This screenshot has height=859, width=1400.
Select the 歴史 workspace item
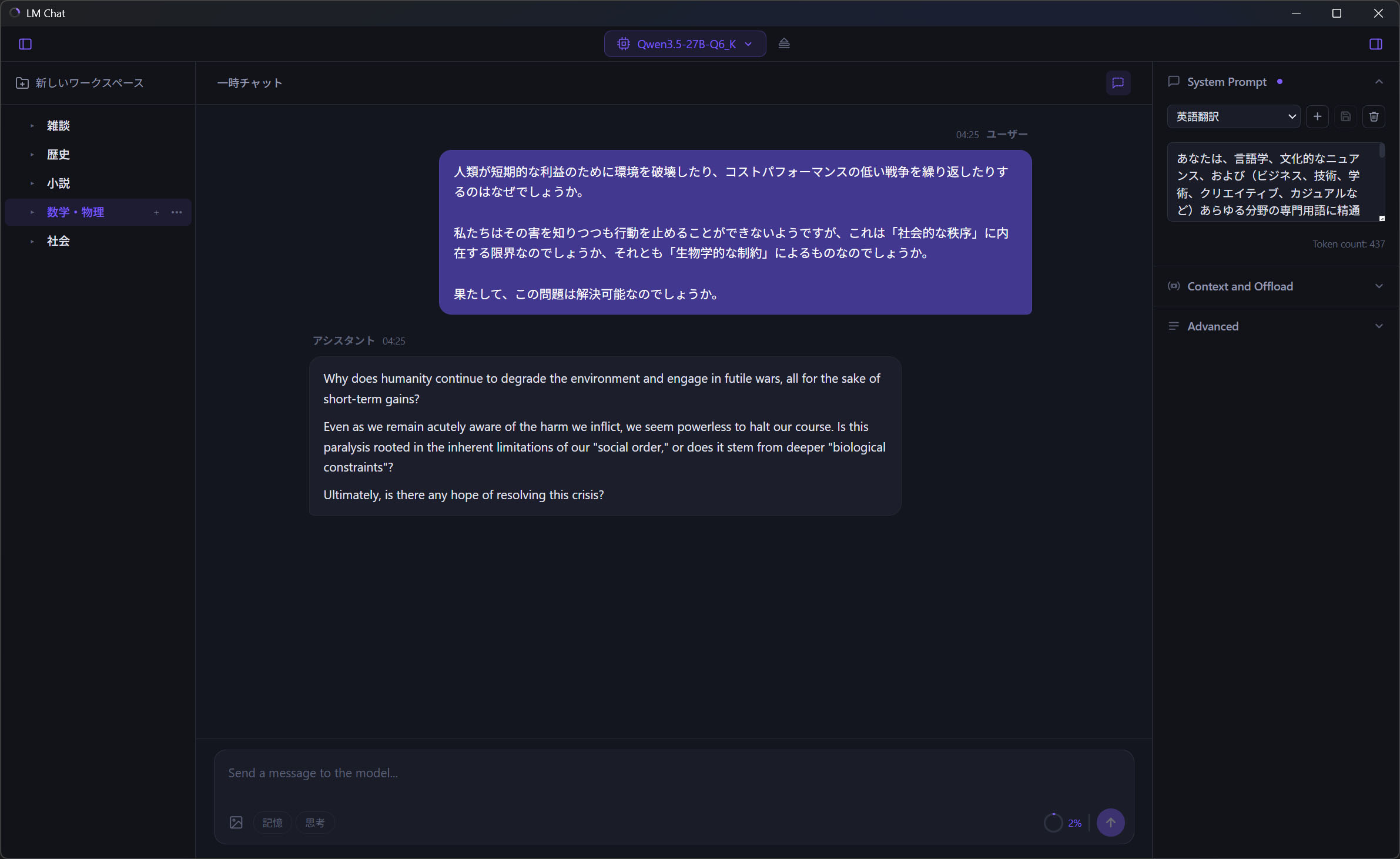pyautogui.click(x=58, y=155)
